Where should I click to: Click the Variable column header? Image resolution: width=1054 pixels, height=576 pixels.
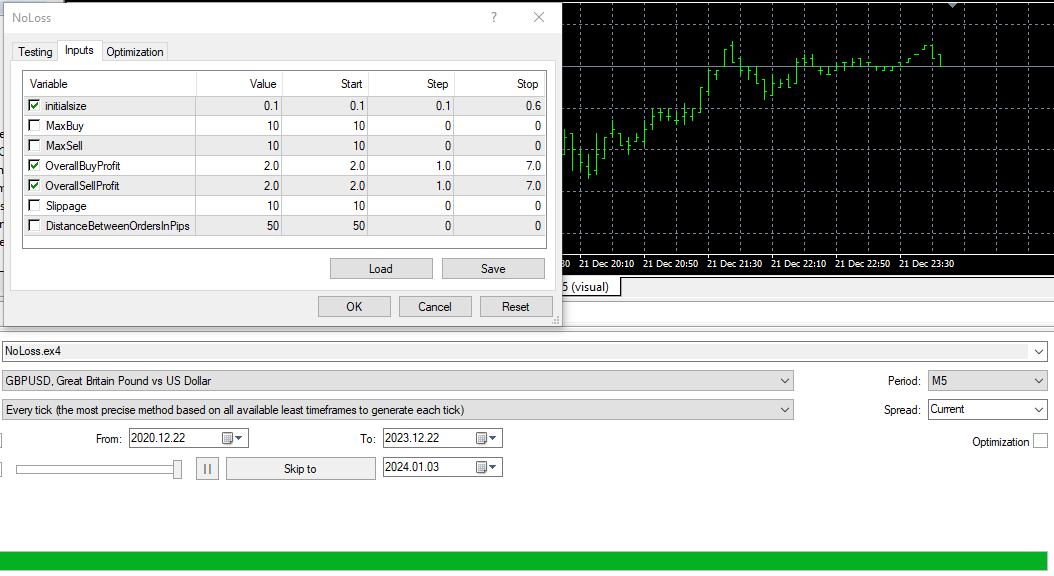click(110, 84)
